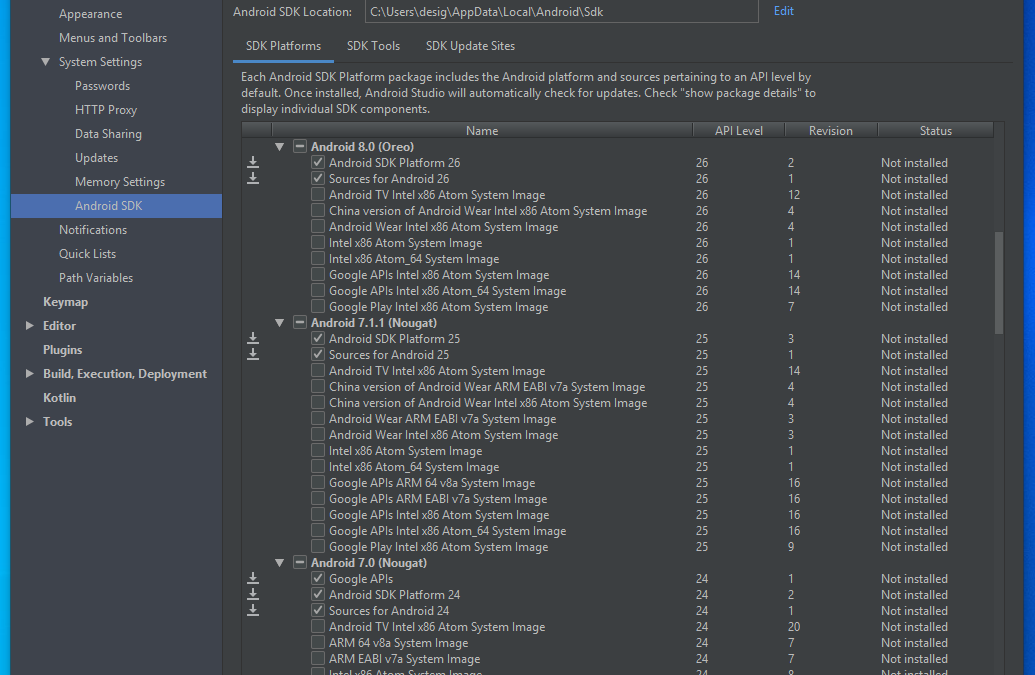Select Memory Settings
Viewport: 1035px width, 675px height.
pyautogui.click(x=119, y=181)
